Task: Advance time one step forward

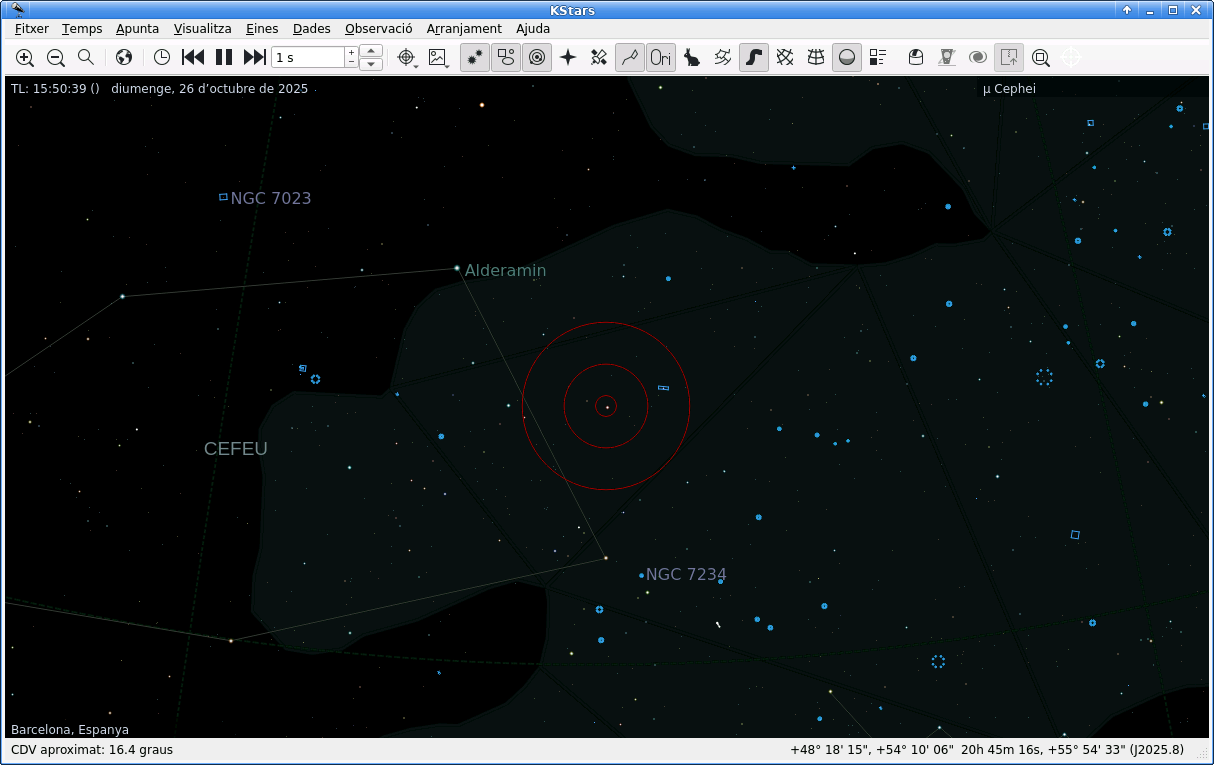Action: point(254,57)
